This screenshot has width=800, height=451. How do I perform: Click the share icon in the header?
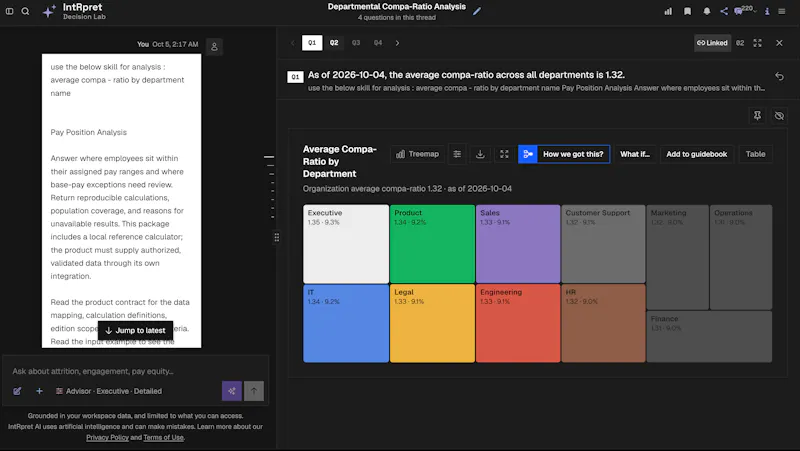723,11
